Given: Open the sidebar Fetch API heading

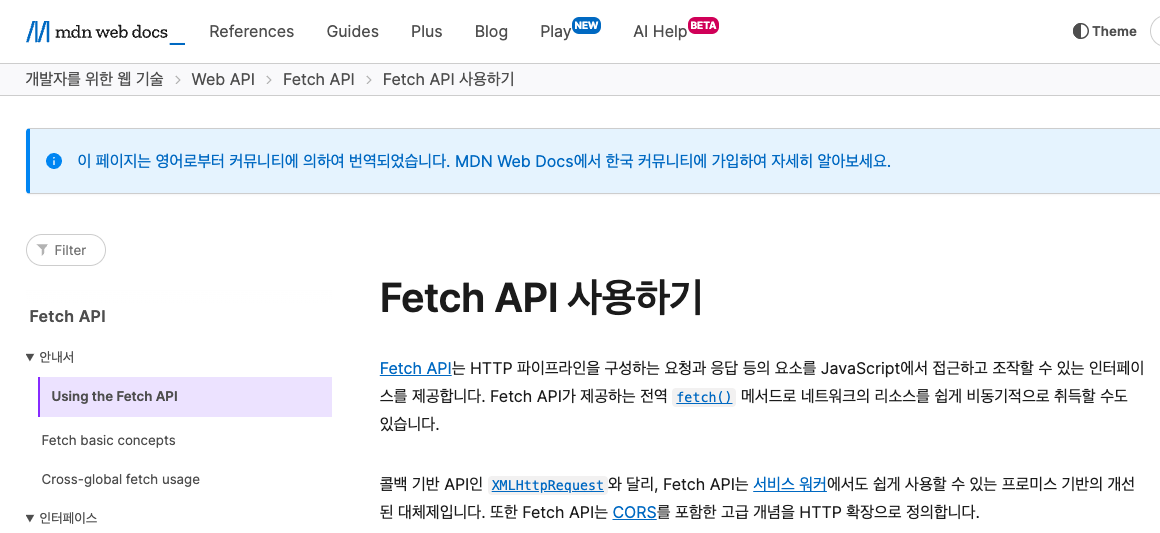Looking at the screenshot, I should pyautogui.click(x=67, y=316).
